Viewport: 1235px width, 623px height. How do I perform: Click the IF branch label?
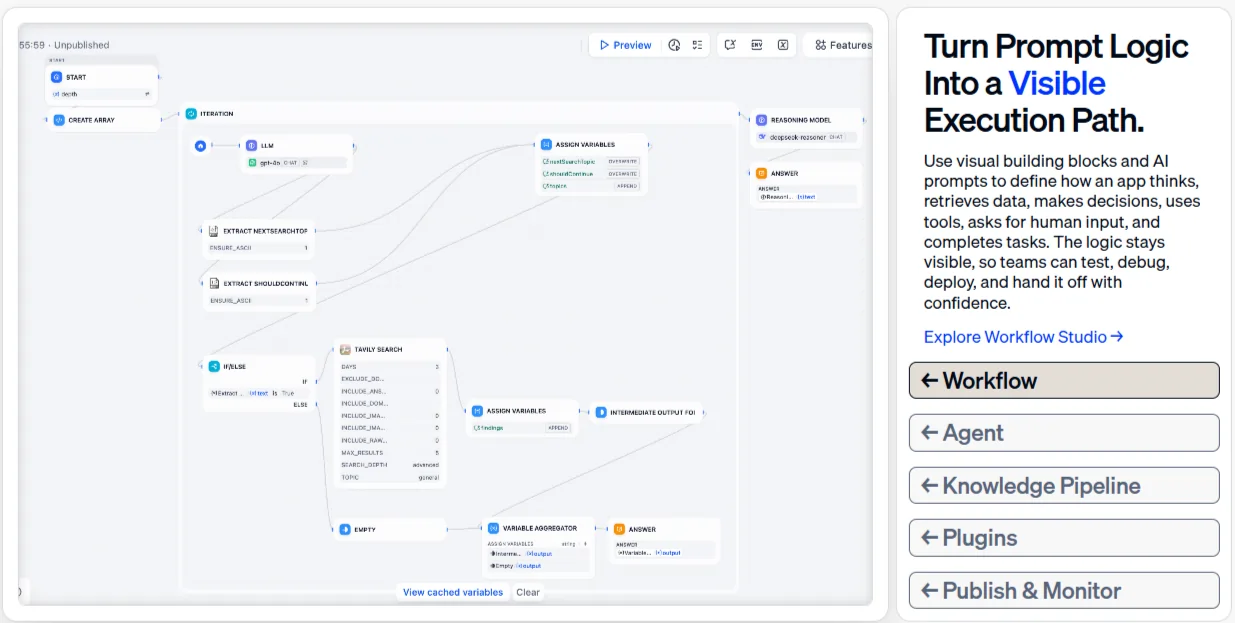[305, 381]
